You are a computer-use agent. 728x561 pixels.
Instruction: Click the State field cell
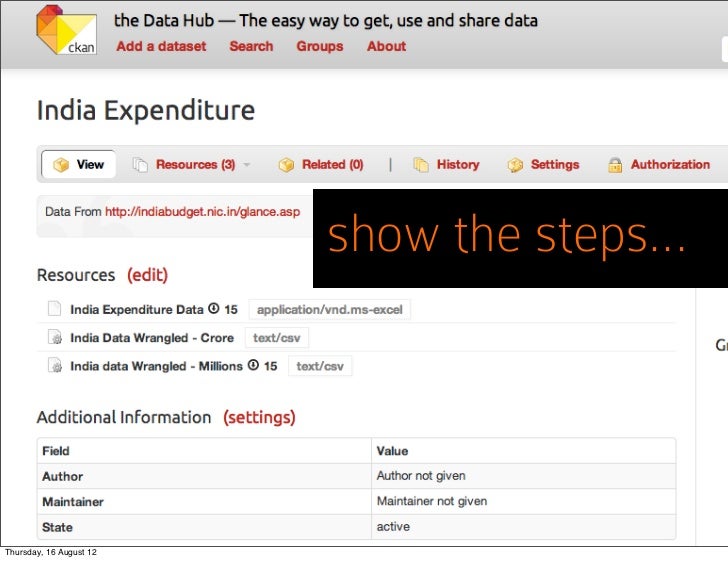204,527
